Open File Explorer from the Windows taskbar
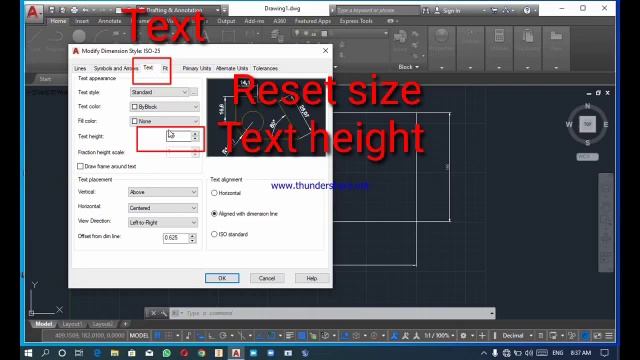Viewport: 640px width, 360px height. tap(114, 353)
